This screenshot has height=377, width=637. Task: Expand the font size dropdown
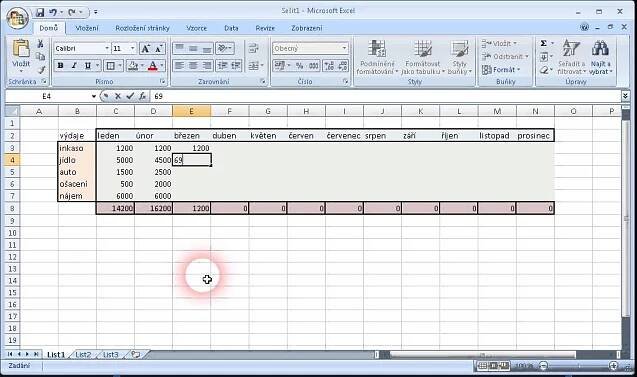click(132, 48)
